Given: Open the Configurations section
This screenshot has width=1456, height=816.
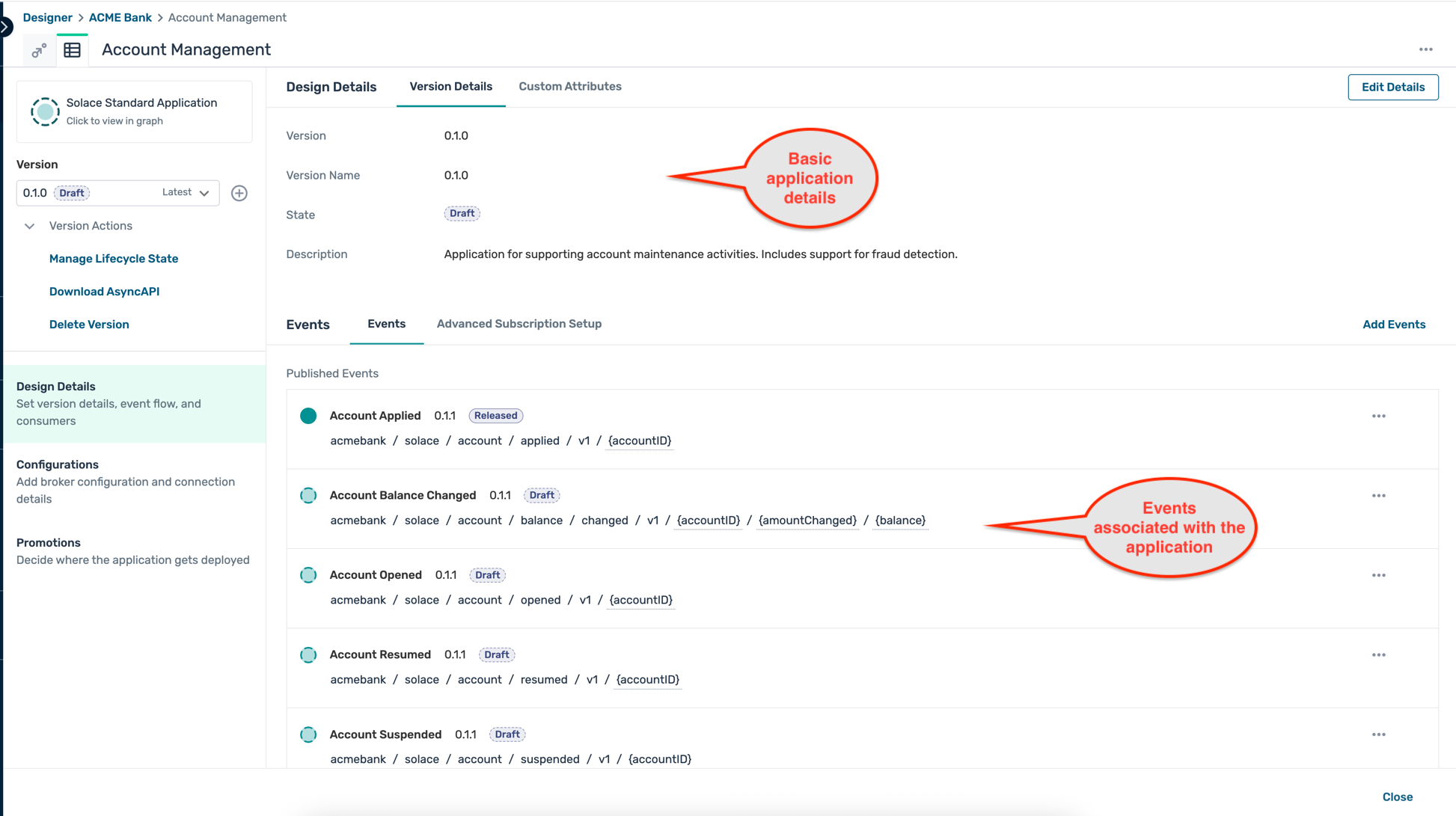Looking at the screenshot, I should coord(58,464).
